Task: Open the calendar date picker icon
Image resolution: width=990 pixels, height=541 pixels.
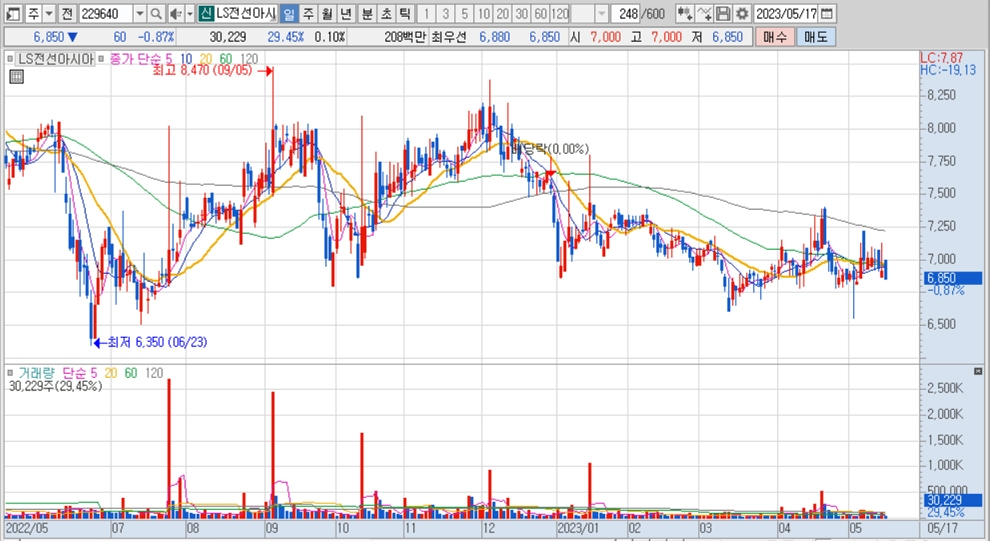Action: [826, 14]
